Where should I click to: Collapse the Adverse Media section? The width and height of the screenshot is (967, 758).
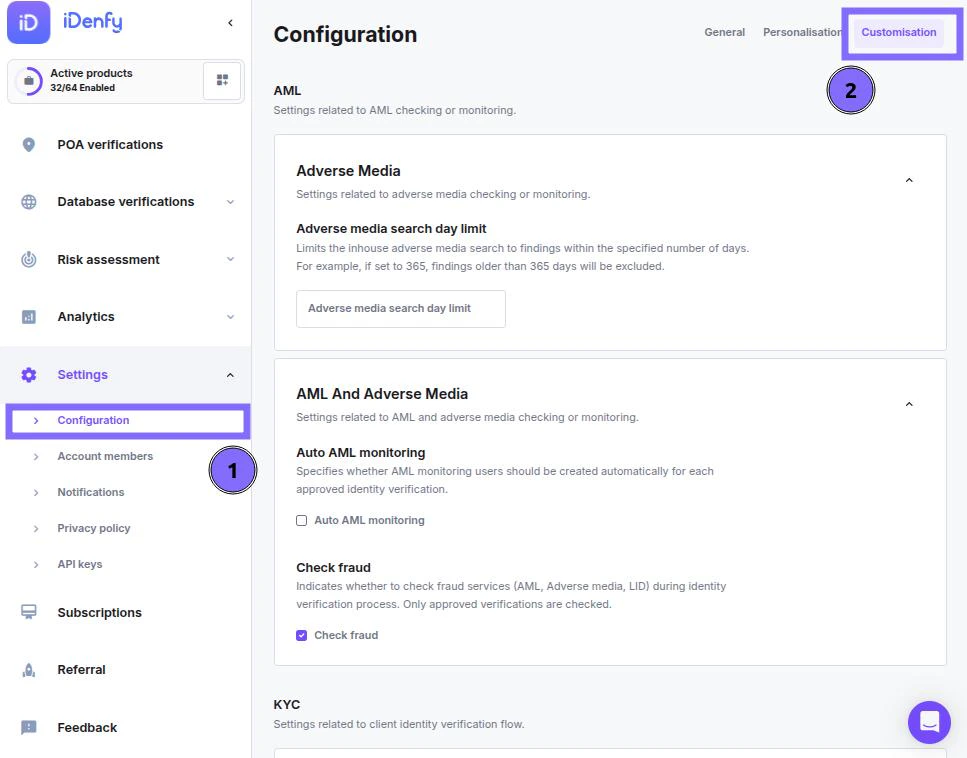(909, 180)
